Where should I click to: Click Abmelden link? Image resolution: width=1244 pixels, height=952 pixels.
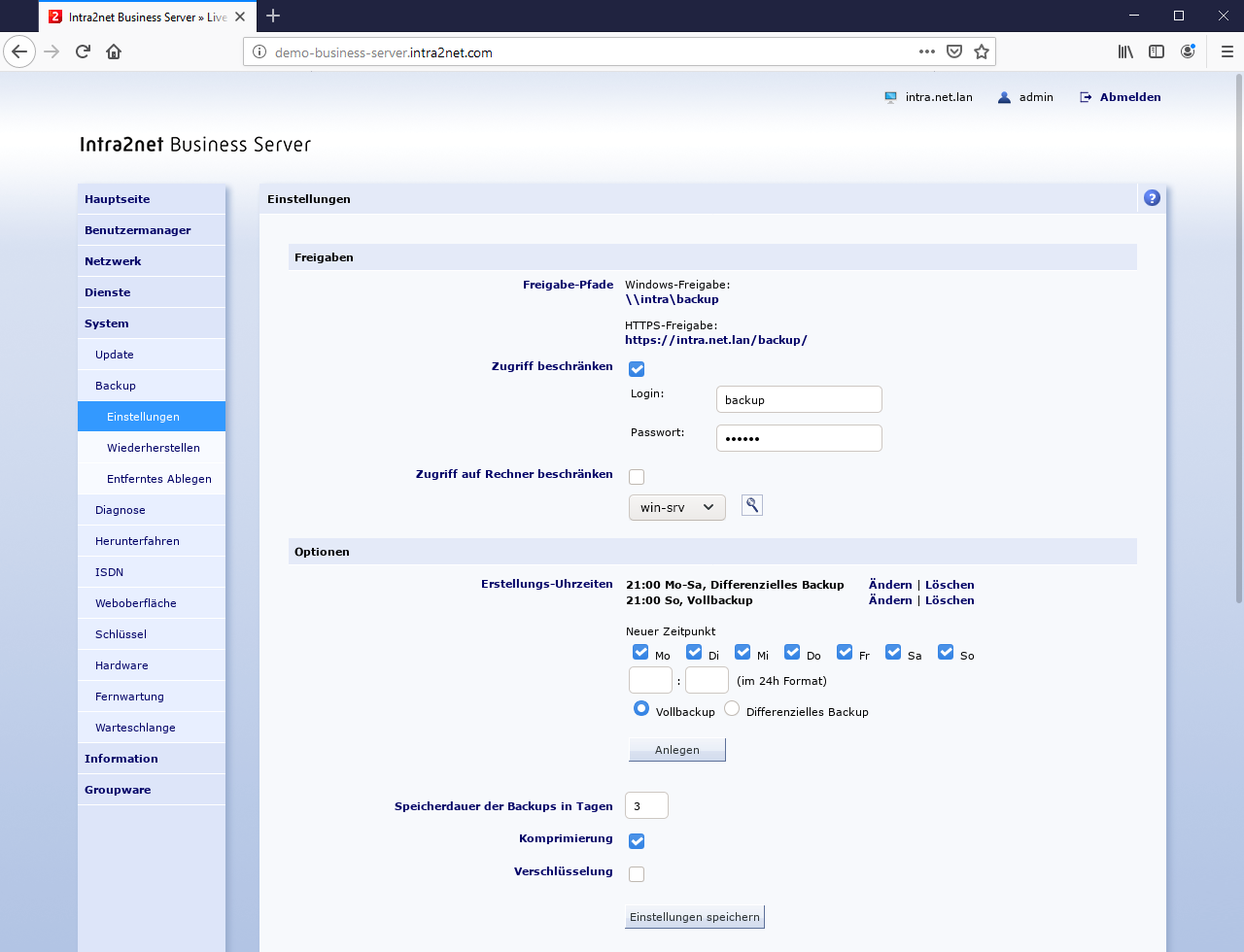tap(1130, 97)
